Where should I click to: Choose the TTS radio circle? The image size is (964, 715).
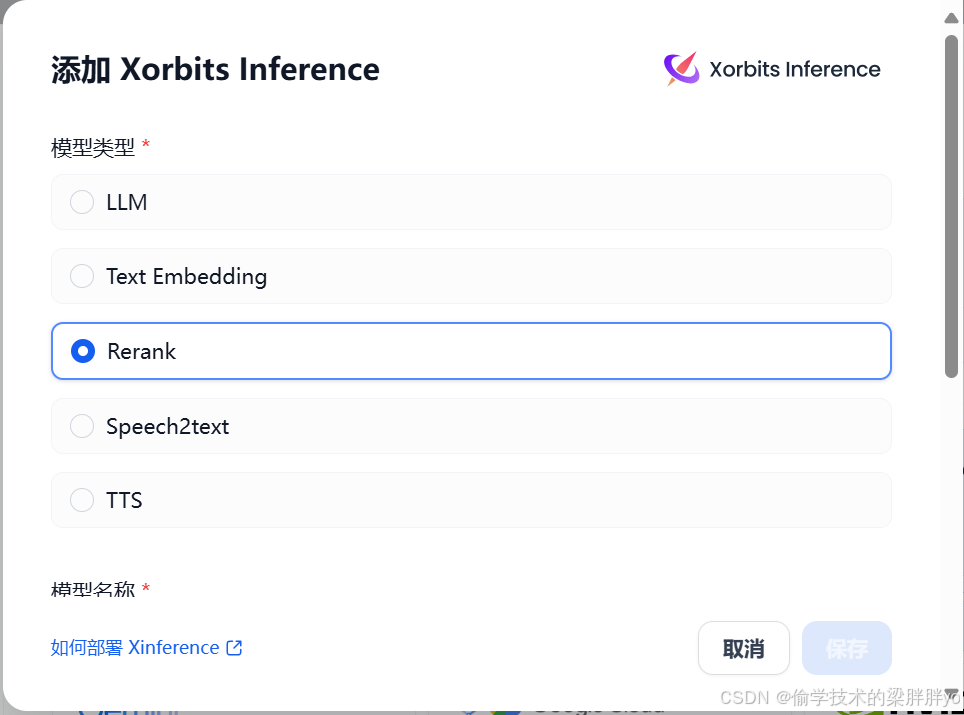coord(82,500)
